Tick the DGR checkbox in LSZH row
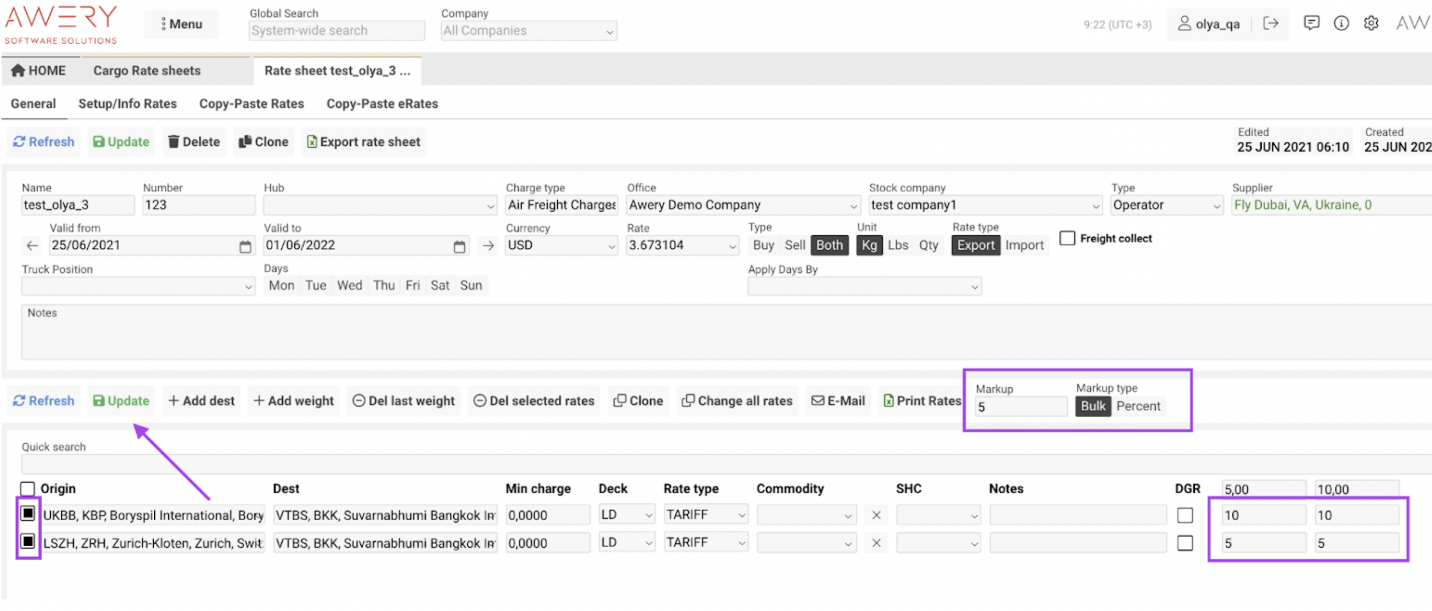 pos(1185,543)
